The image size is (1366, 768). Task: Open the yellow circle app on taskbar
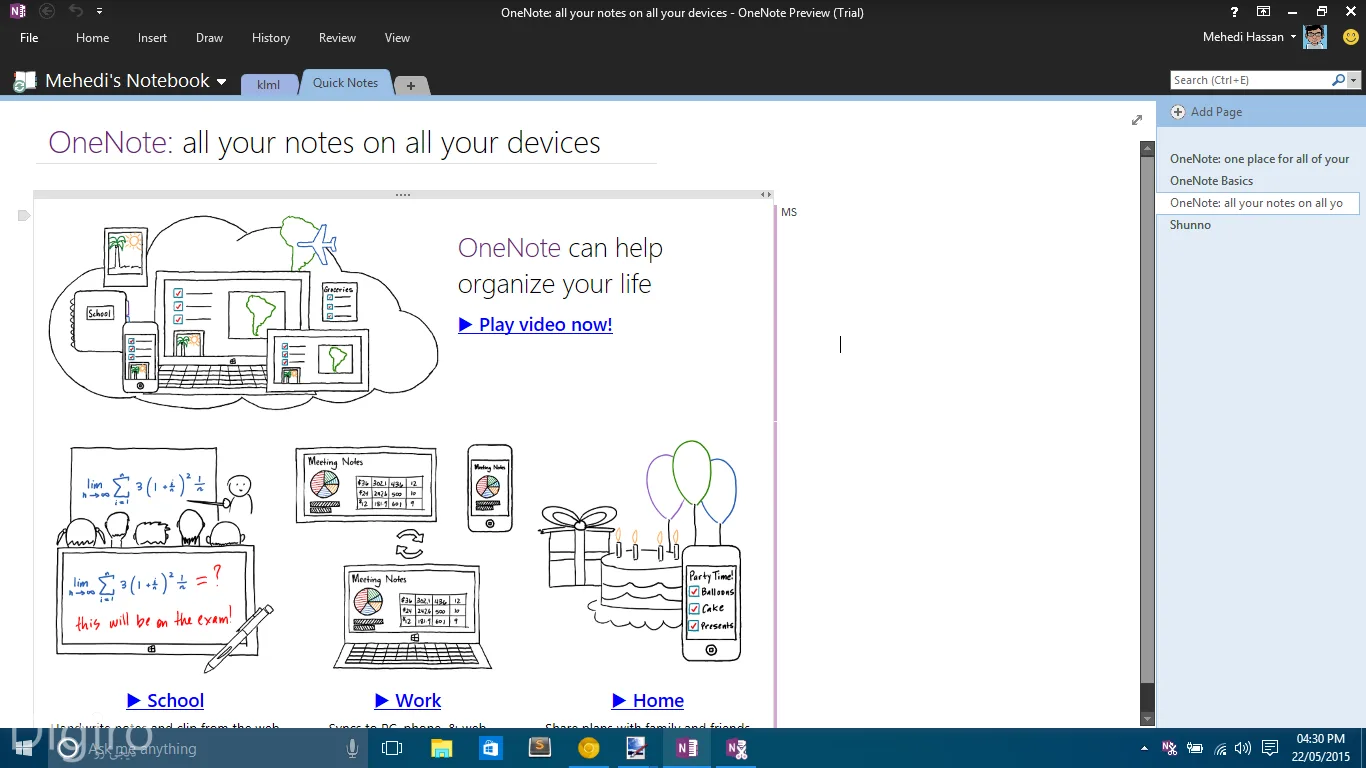click(589, 748)
